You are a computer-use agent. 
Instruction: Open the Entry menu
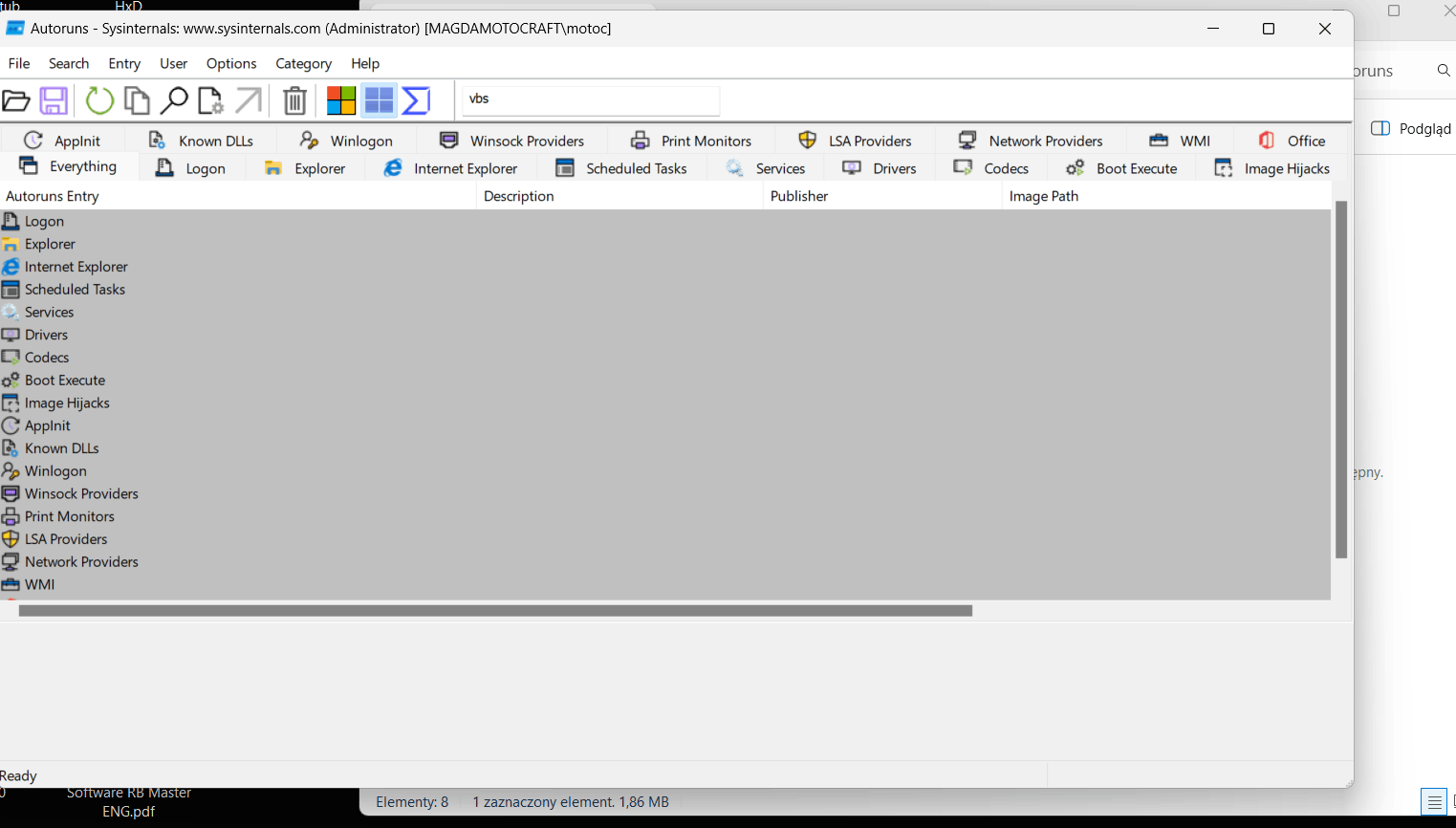pyautogui.click(x=124, y=63)
